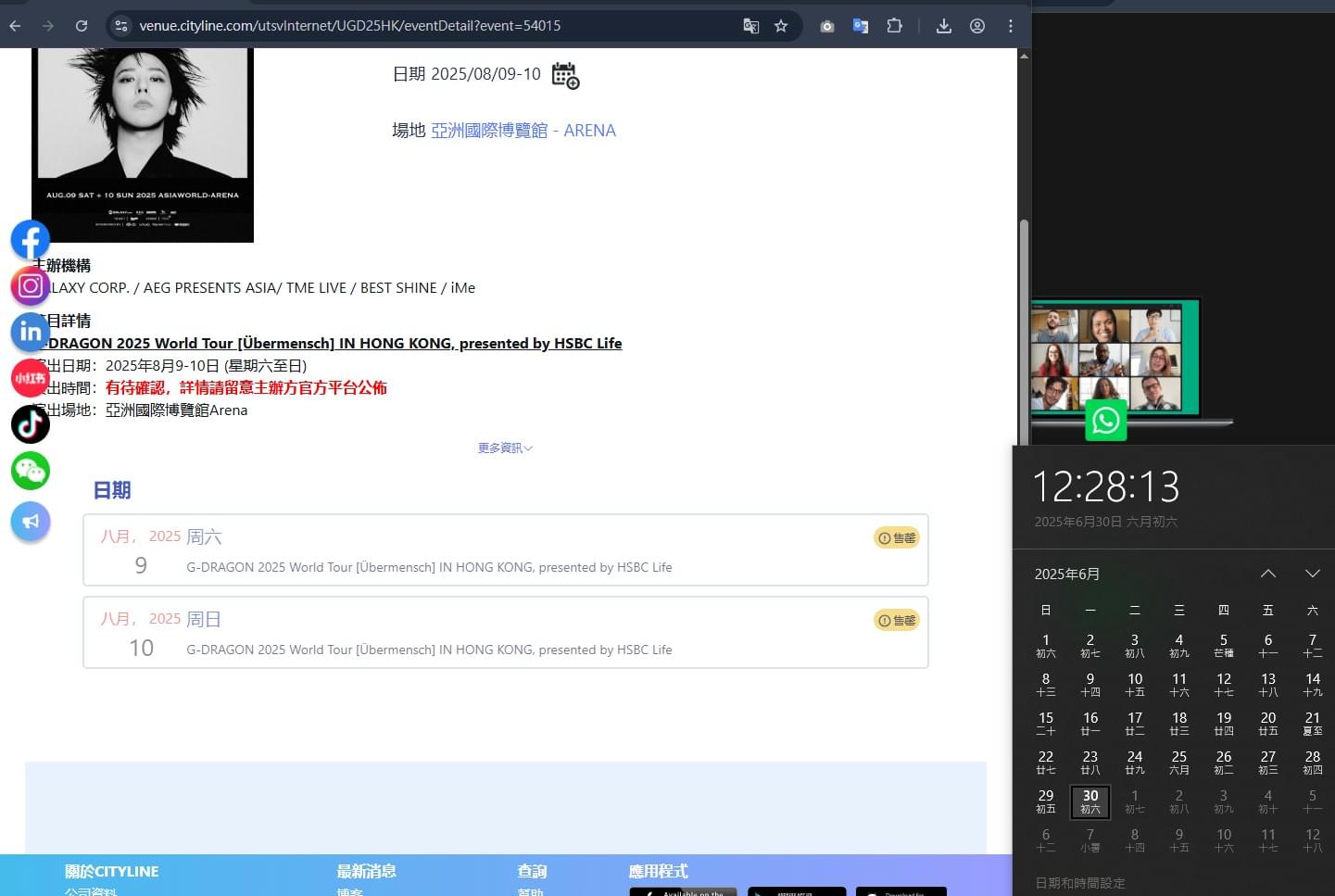Open the Instagram sidebar icon
Screen dimensions: 1335x896
point(30,285)
